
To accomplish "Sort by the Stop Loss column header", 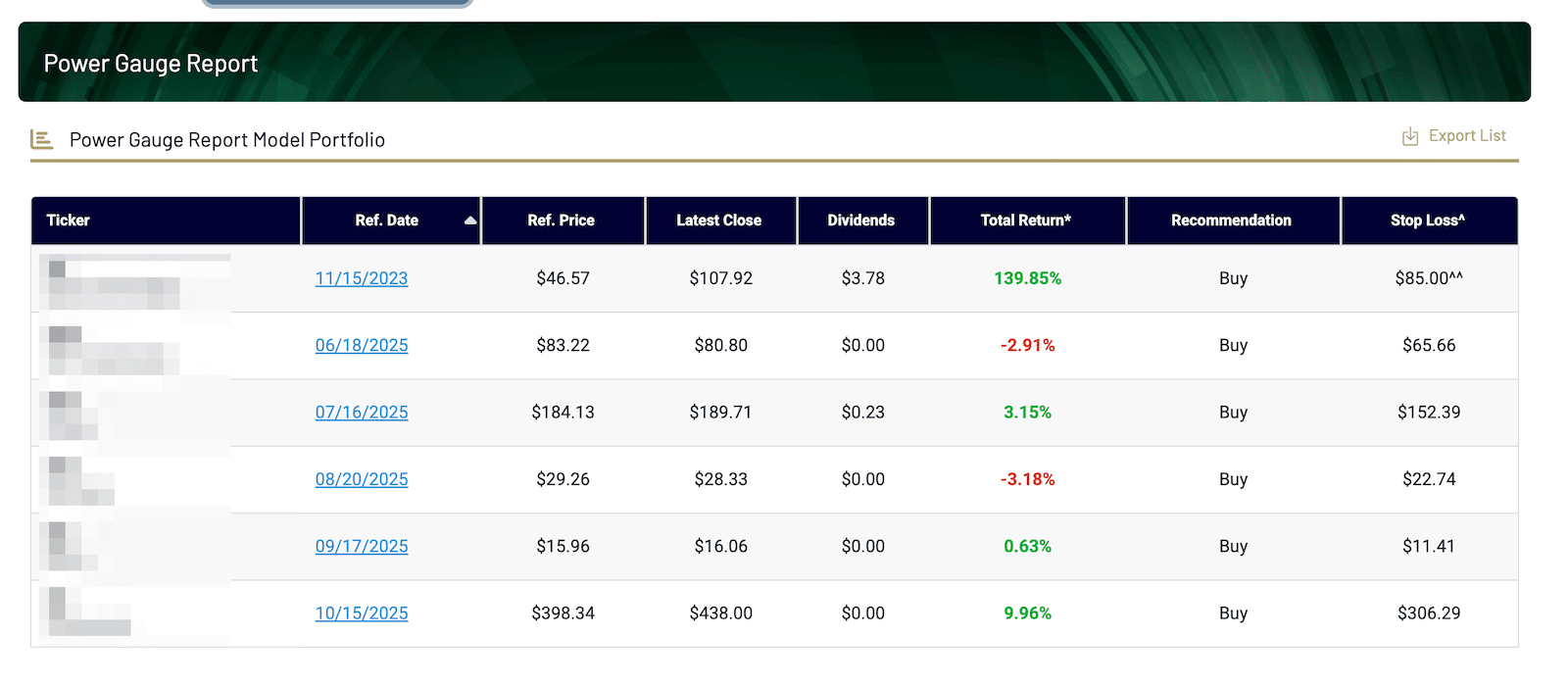I will click(x=1427, y=220).
